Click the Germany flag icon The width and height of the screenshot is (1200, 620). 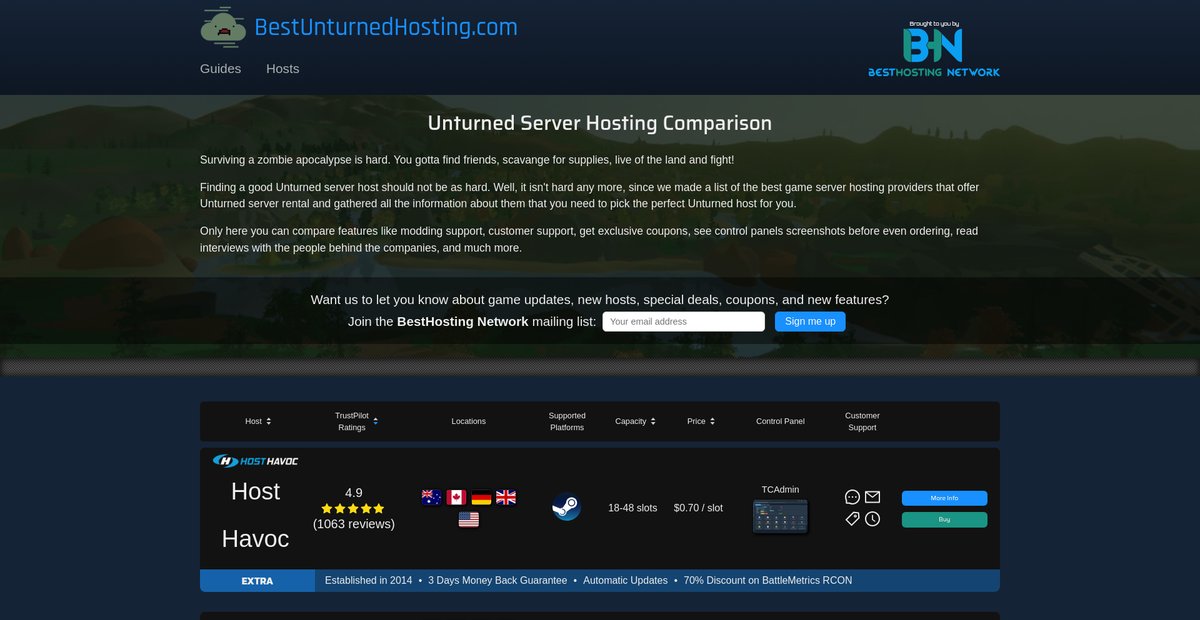(x=481, y=497)
